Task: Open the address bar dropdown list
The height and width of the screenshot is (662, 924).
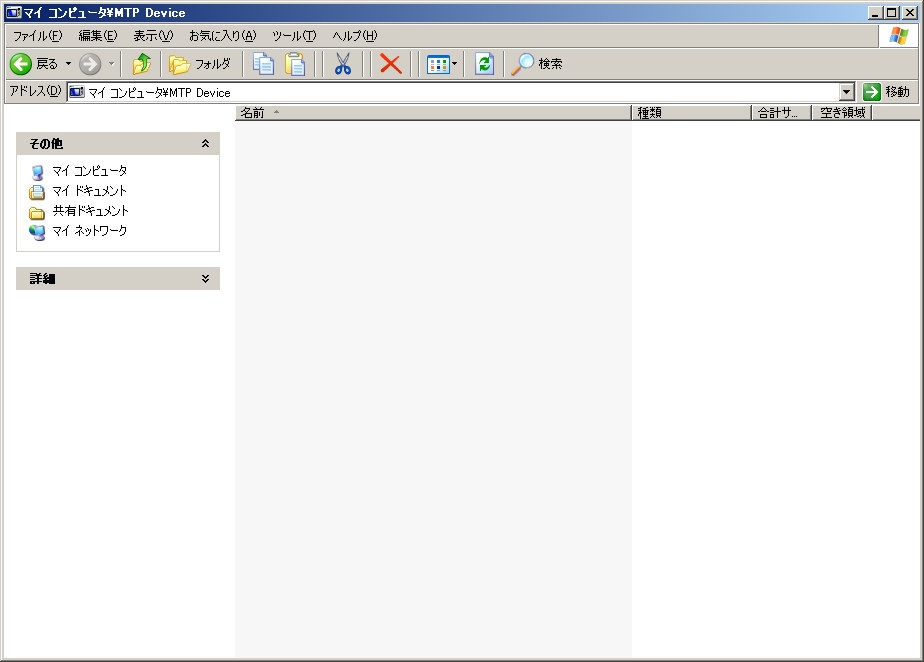Action: pos(847,92)
